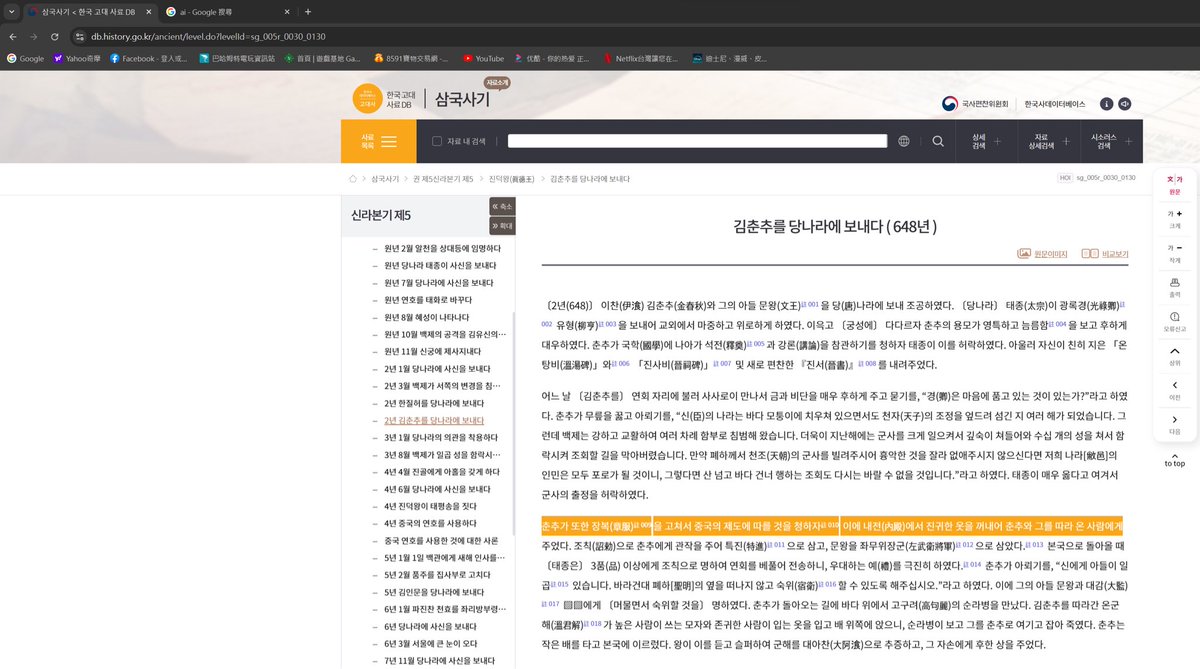This screenshot has height=669, width=1200.
Task: Open footnote 012 after 좌무위장군
Action: tap(966, 544)
